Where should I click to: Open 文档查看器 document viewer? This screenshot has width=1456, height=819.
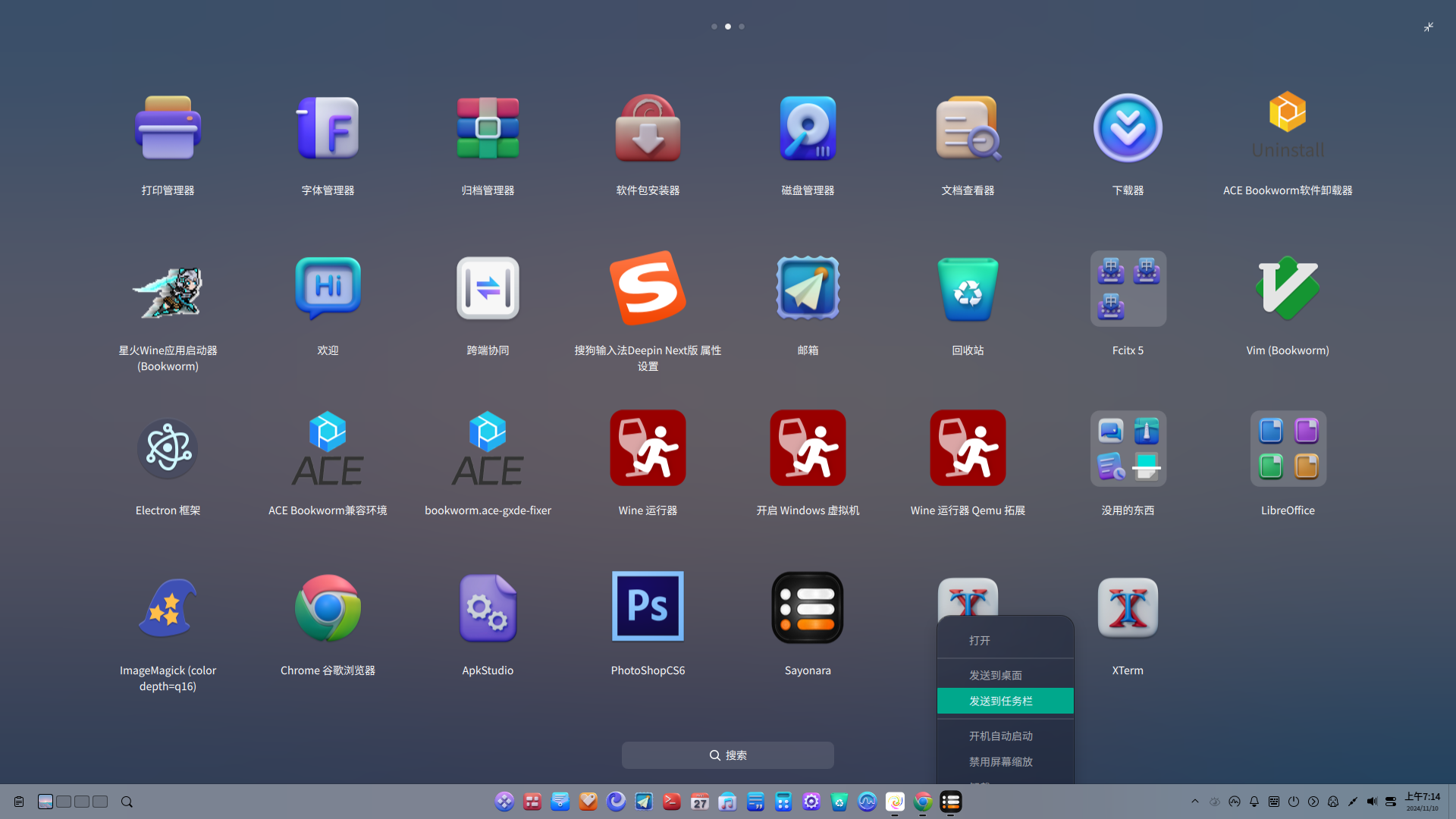pos(968,127)
